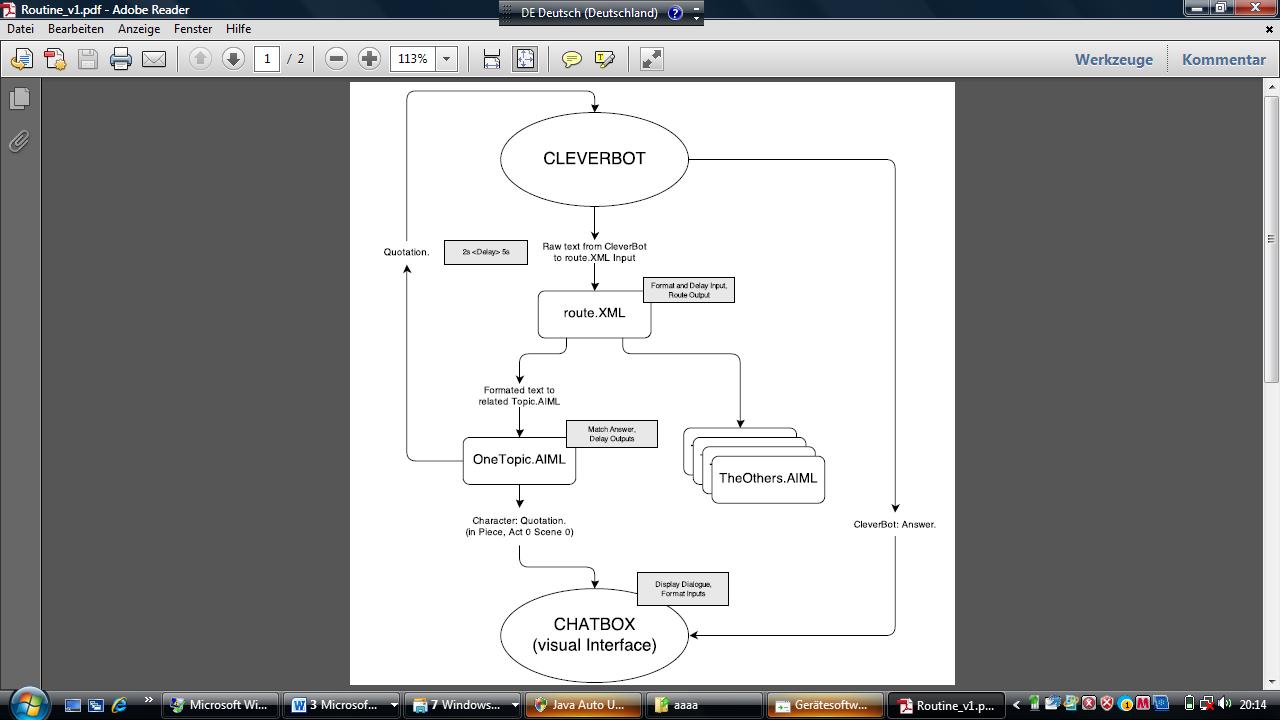Toggle full screen read mode
Viewport: 1280px width, 720px height.
point(651,59)
